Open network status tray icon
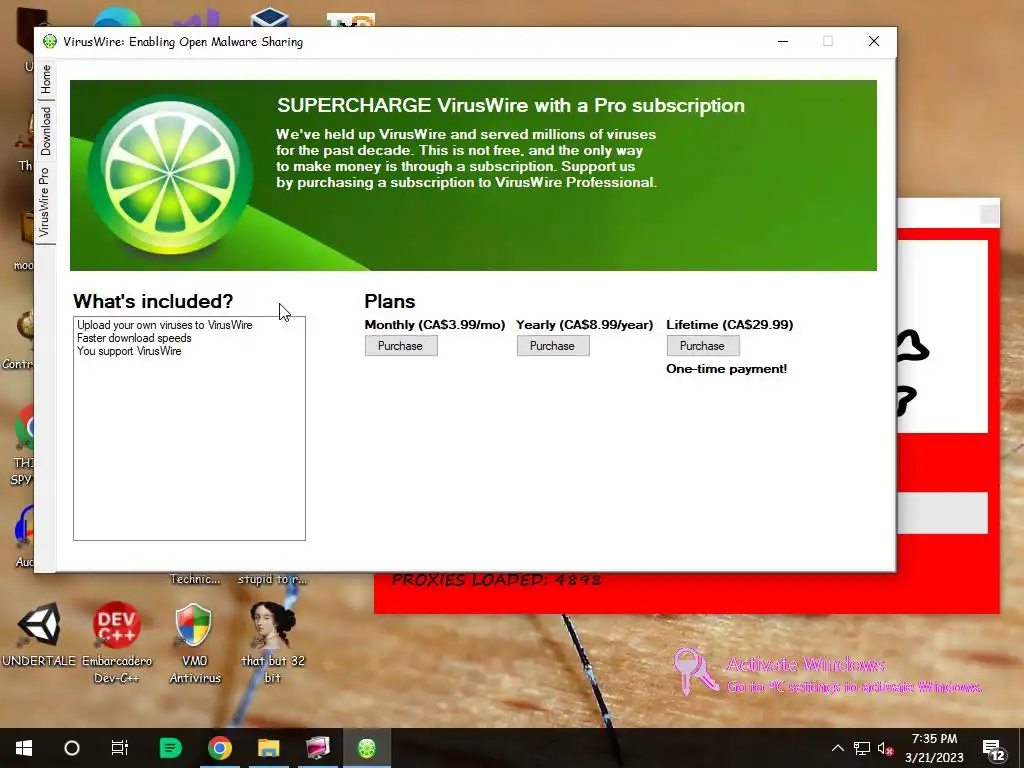This screenshot has width=1024, height=768. point(861,748)
